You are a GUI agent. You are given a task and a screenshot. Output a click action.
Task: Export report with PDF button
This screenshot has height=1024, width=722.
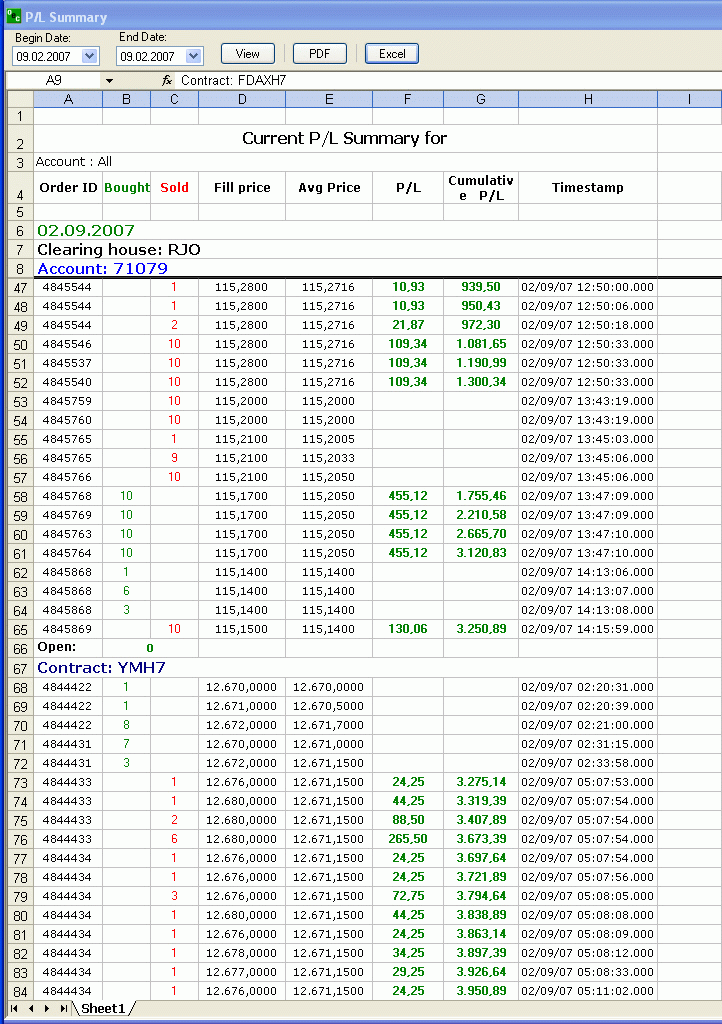point(319,54)
